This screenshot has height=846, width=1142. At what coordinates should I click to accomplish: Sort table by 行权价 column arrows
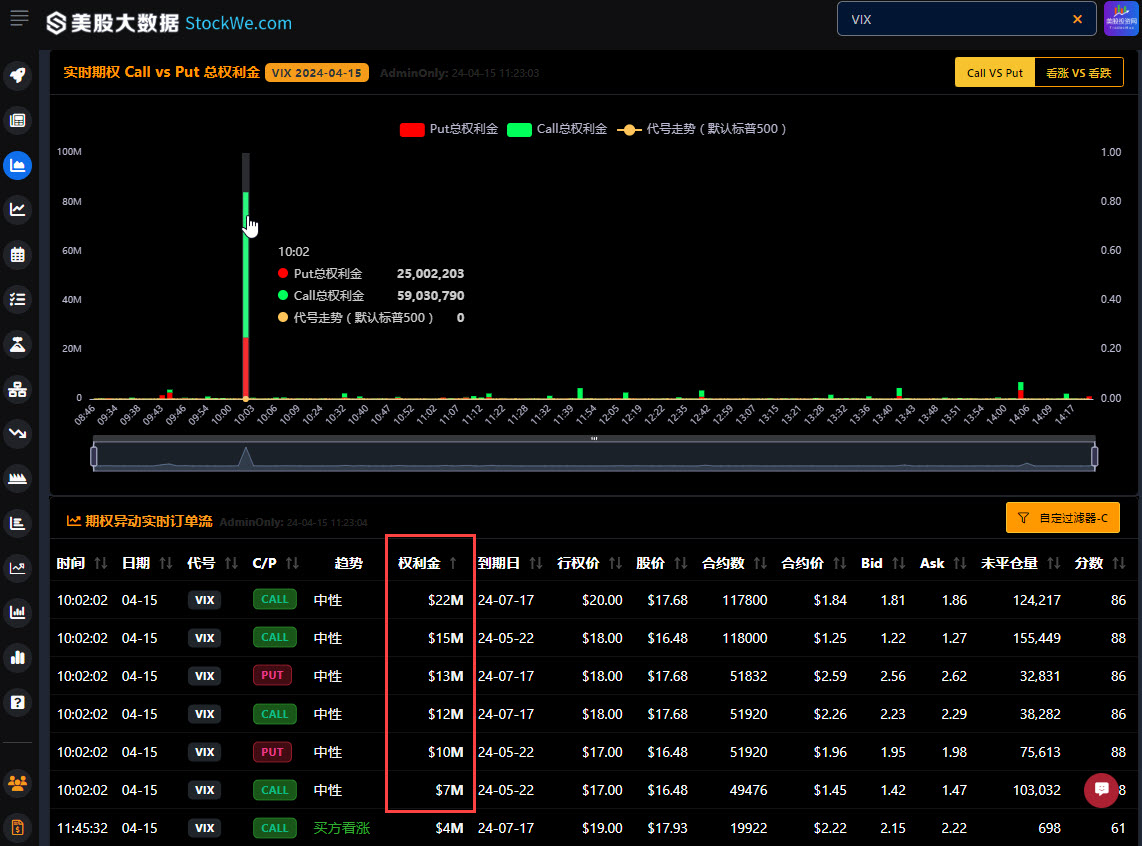tap(615, 563)
